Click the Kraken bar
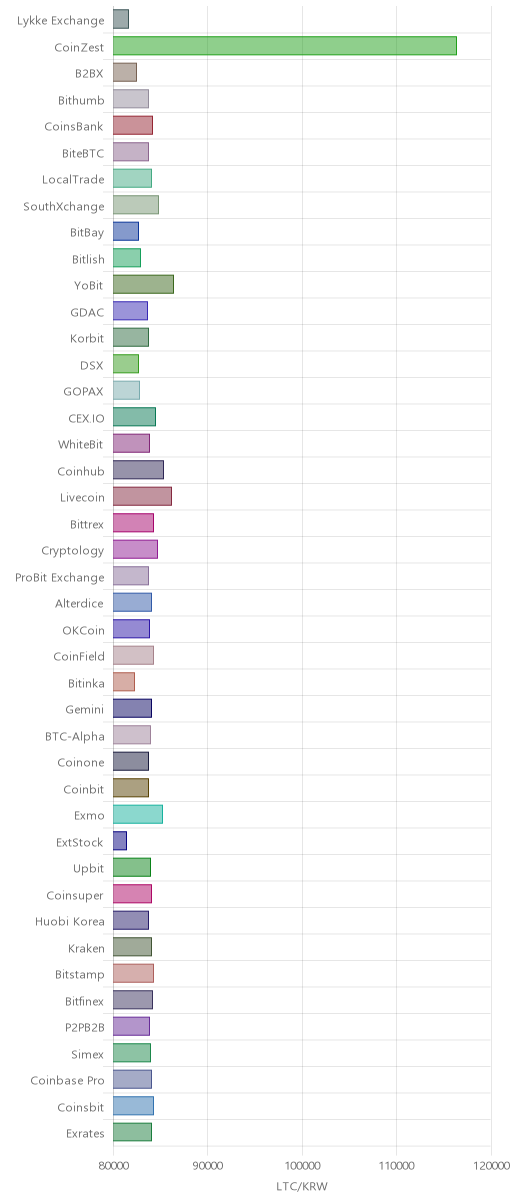512x1204 pixels. coord(132,947)
